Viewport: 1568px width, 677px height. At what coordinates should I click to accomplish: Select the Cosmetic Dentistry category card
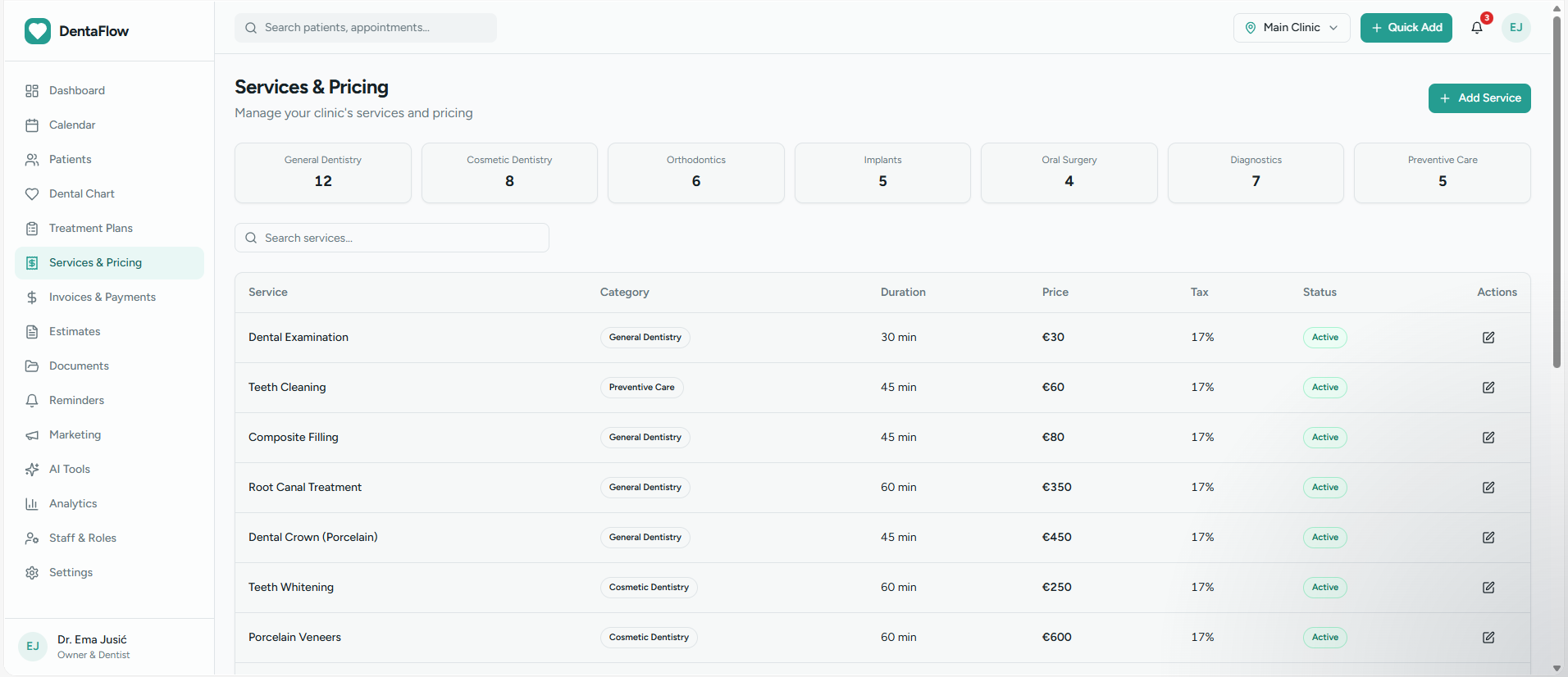509,173
